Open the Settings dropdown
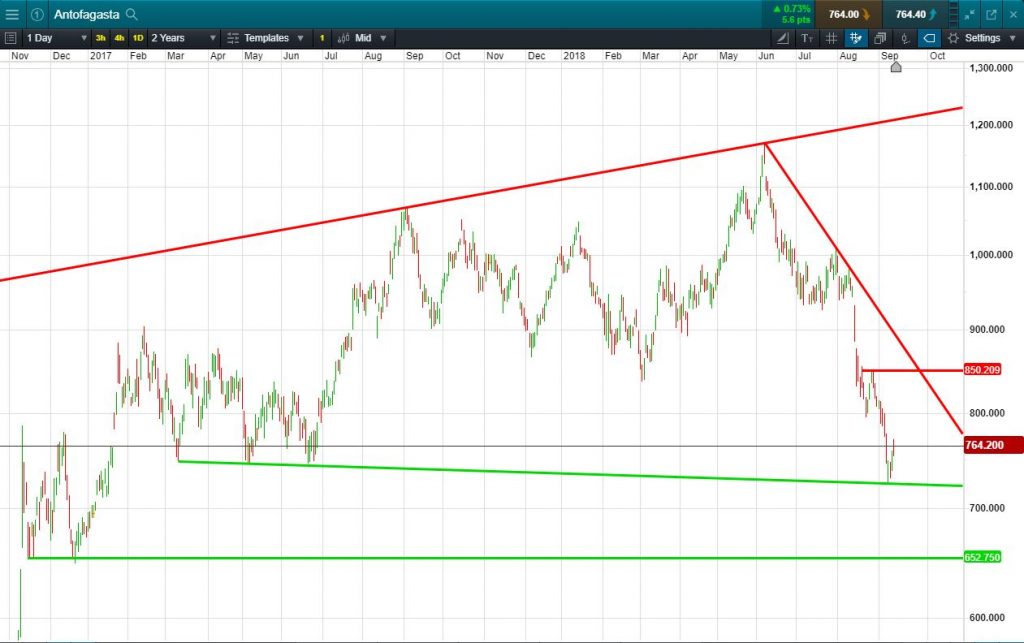Viewport: 1024px width, 643px height. tap(982, 38)
